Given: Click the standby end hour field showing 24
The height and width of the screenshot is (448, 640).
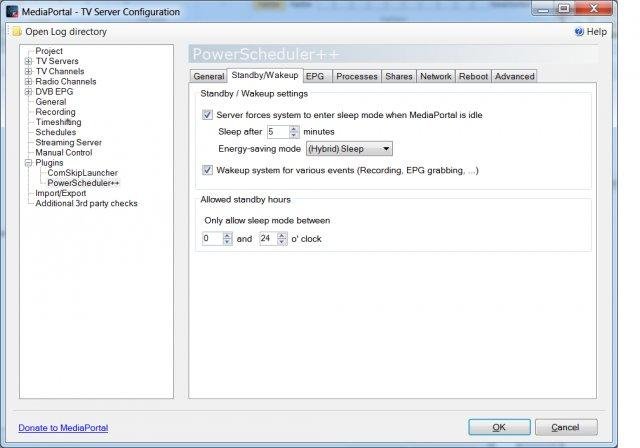Looking at the screenshot, I should click(268, 239).
